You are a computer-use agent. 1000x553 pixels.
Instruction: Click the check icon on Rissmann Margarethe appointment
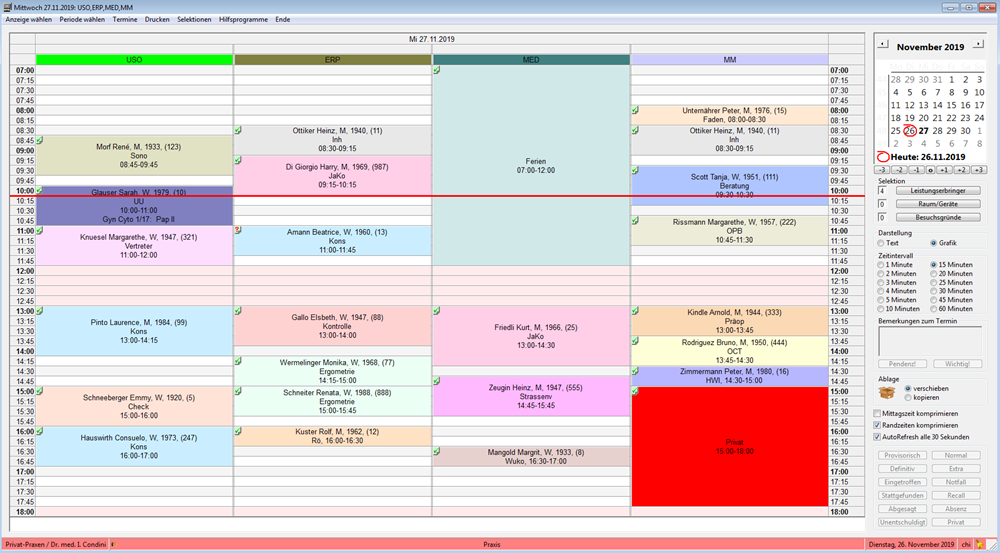[x=635, y=221]
